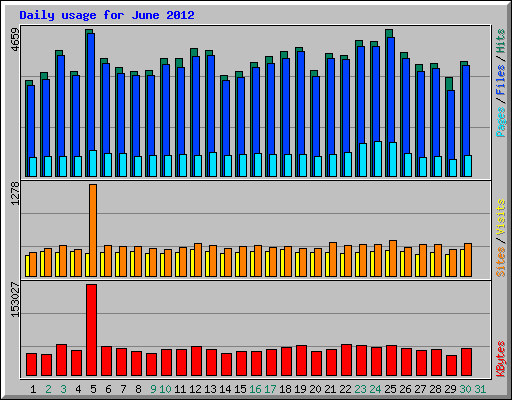Click day label 6 on x-axis
Screen dimensions: 512x400
[x=108, y=389]
